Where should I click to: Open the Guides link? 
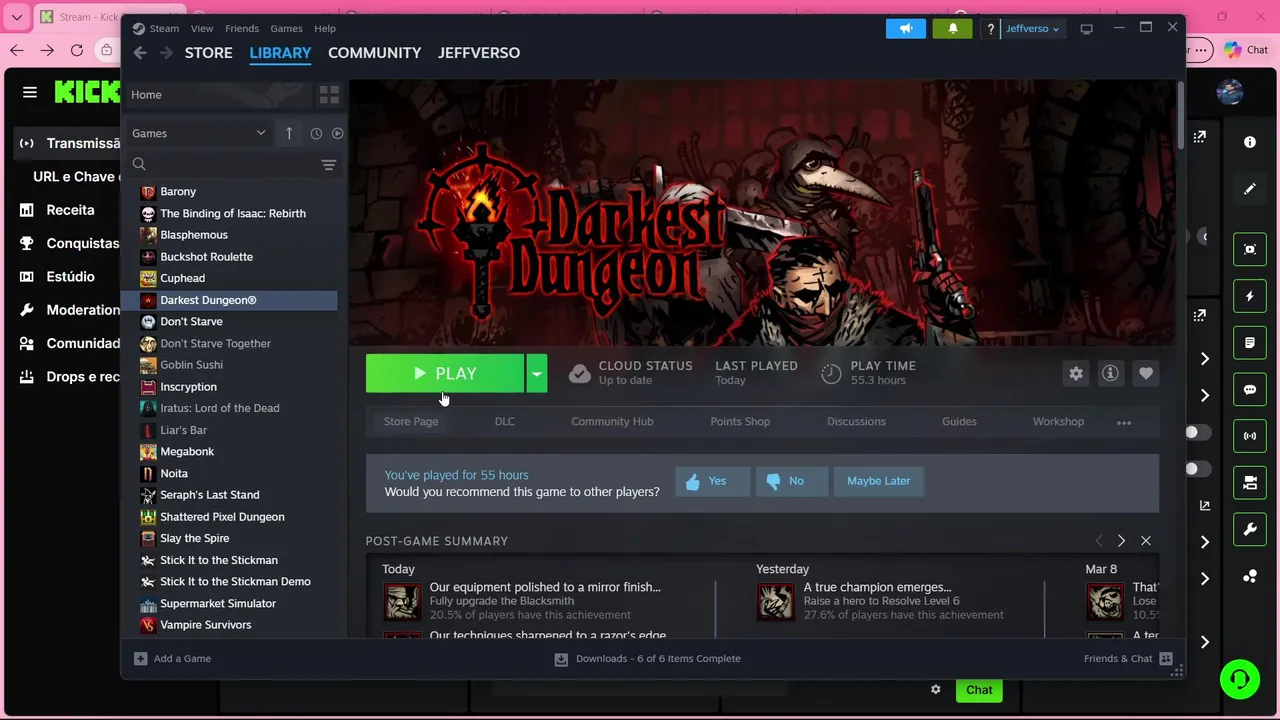pos(959,422)
